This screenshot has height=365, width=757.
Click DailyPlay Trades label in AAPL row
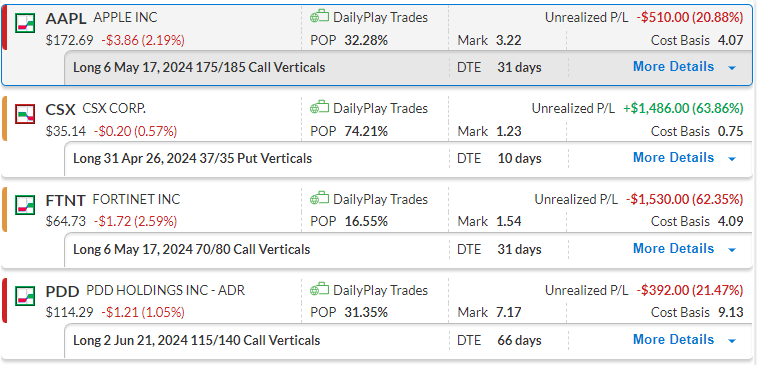[380, 17]
